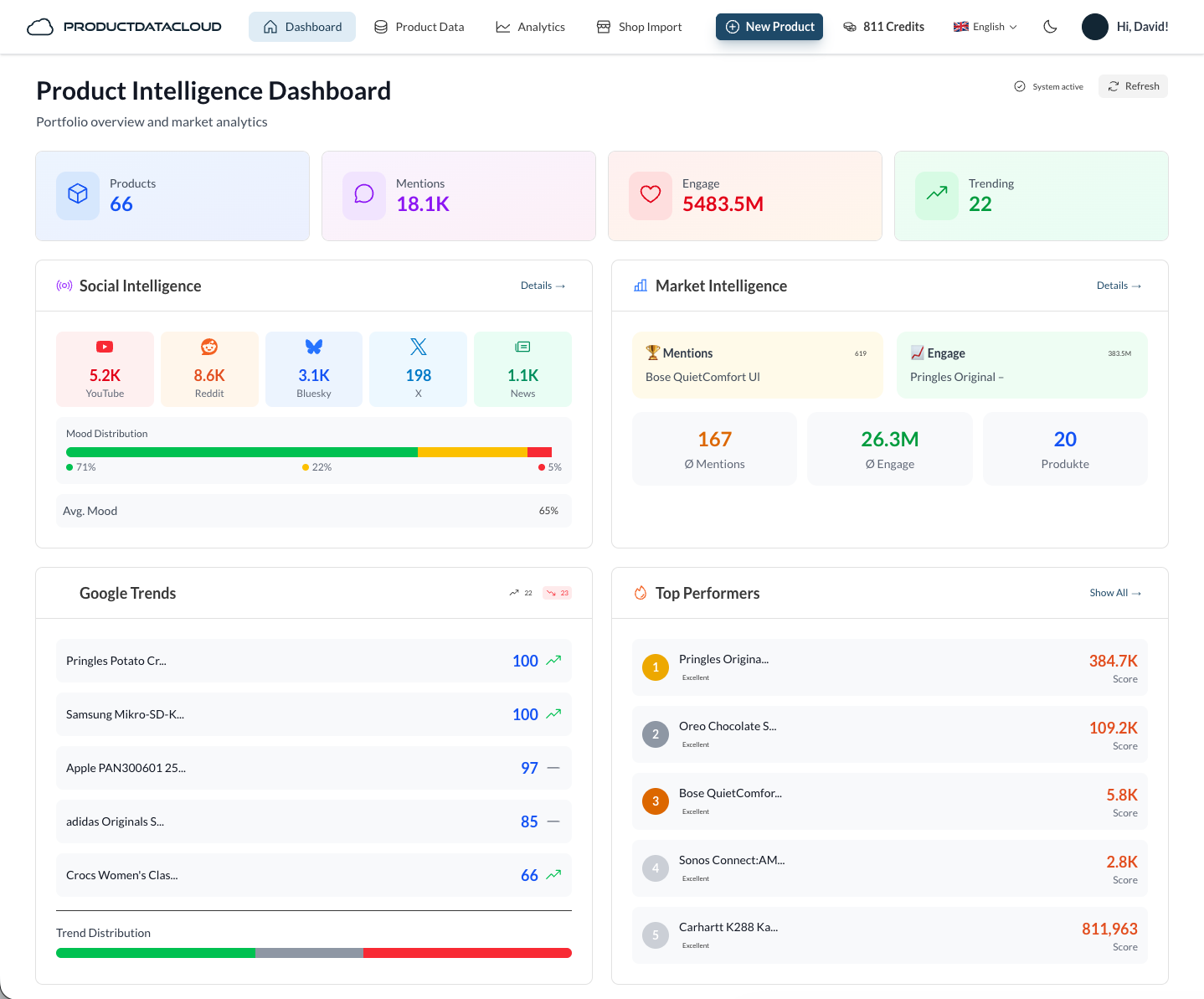The height and width of the screenshot is (999, 1204).
Task: Click "Crocs Women's Clas..." trend name
Action: 122,875
